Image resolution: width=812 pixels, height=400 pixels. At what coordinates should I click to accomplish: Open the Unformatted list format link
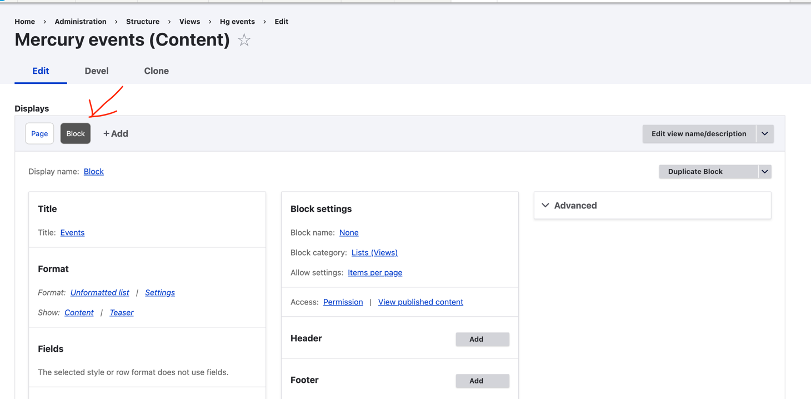click(x=99, y=292)
